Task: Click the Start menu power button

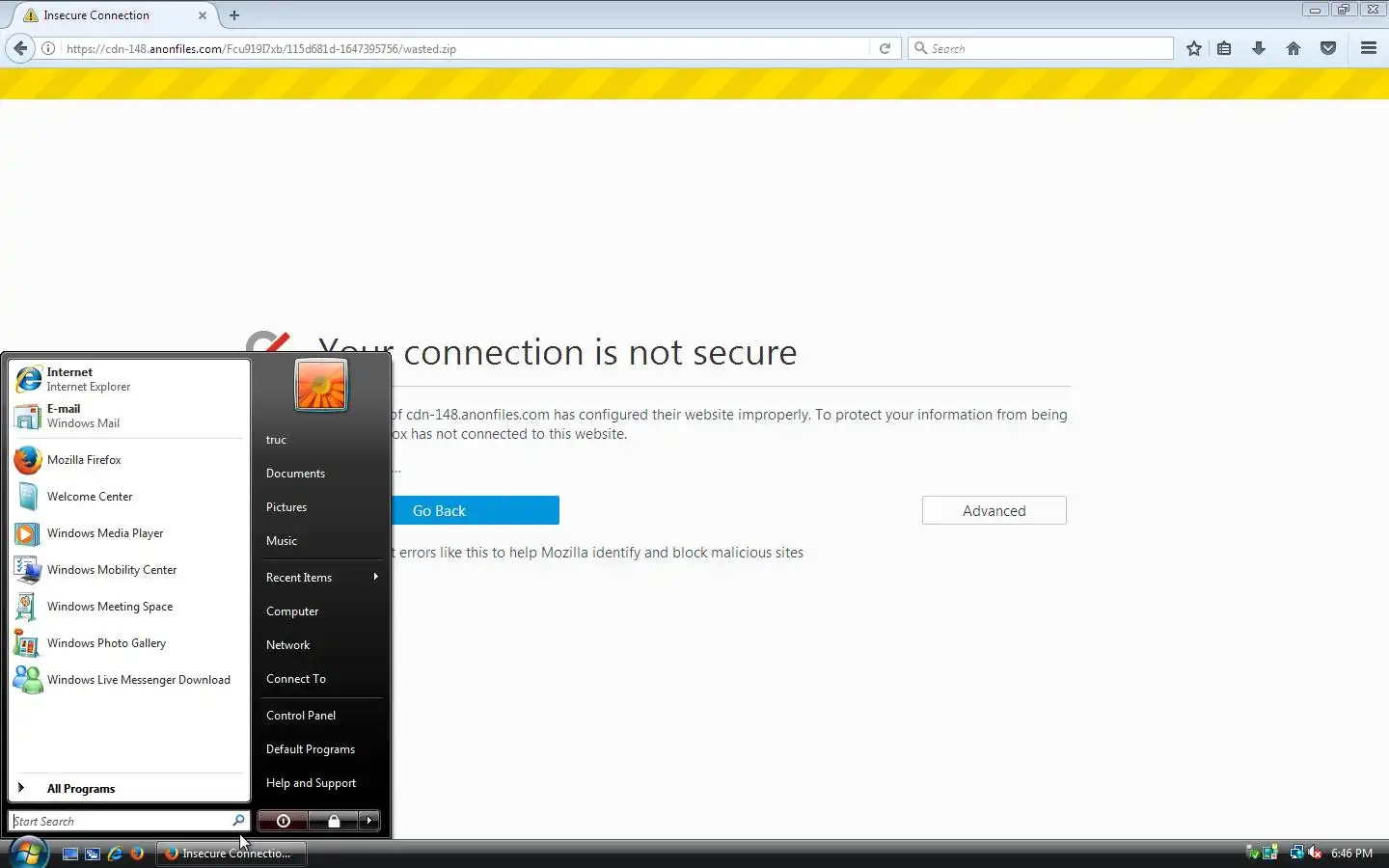Action: 283,821
